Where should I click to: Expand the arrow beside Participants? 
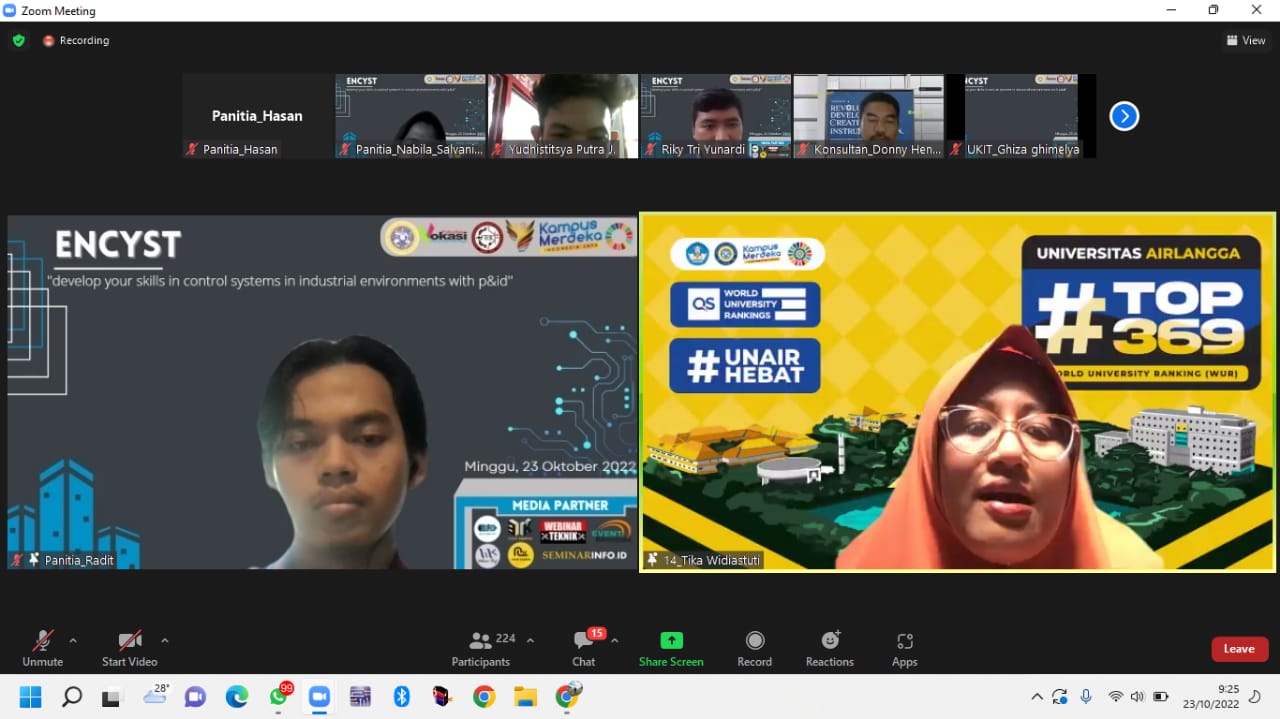pos(530,640)
